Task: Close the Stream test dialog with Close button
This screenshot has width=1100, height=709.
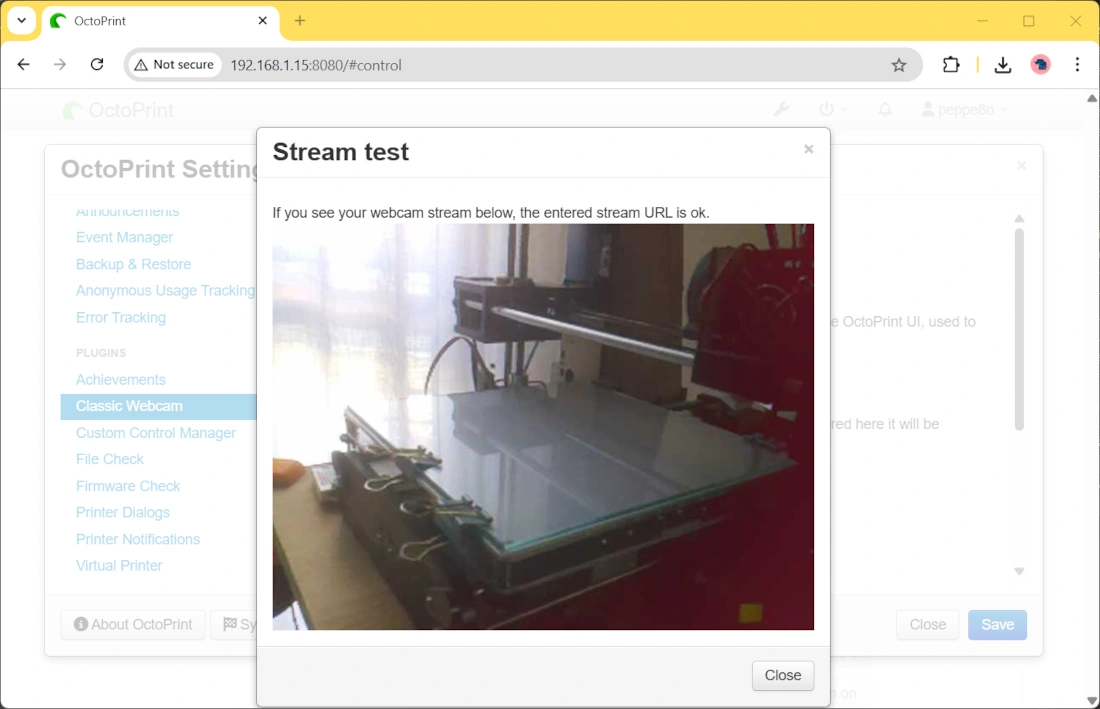Action: (x=782, y=675)
